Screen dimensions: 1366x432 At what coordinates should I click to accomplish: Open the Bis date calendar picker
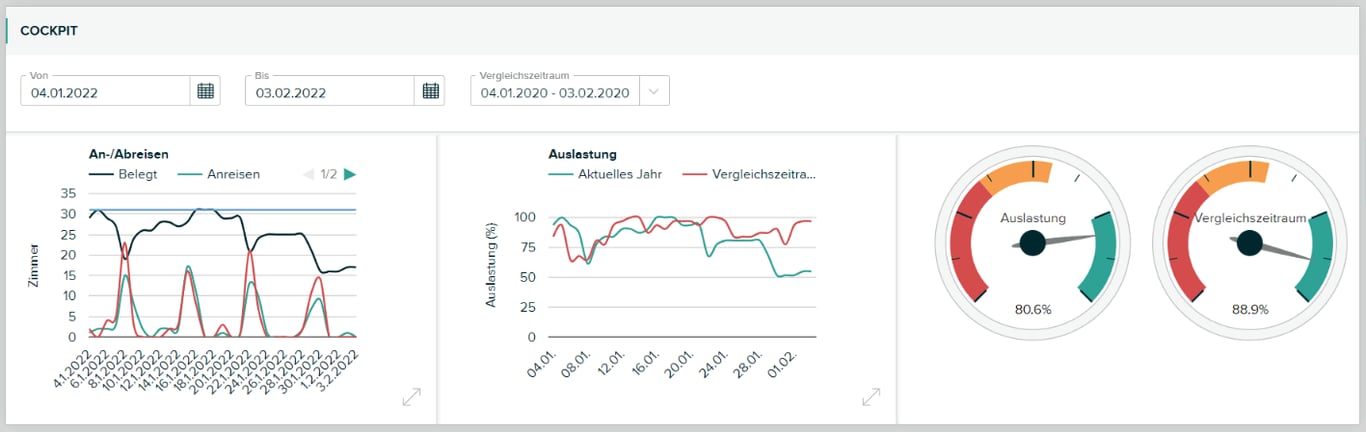430,91
